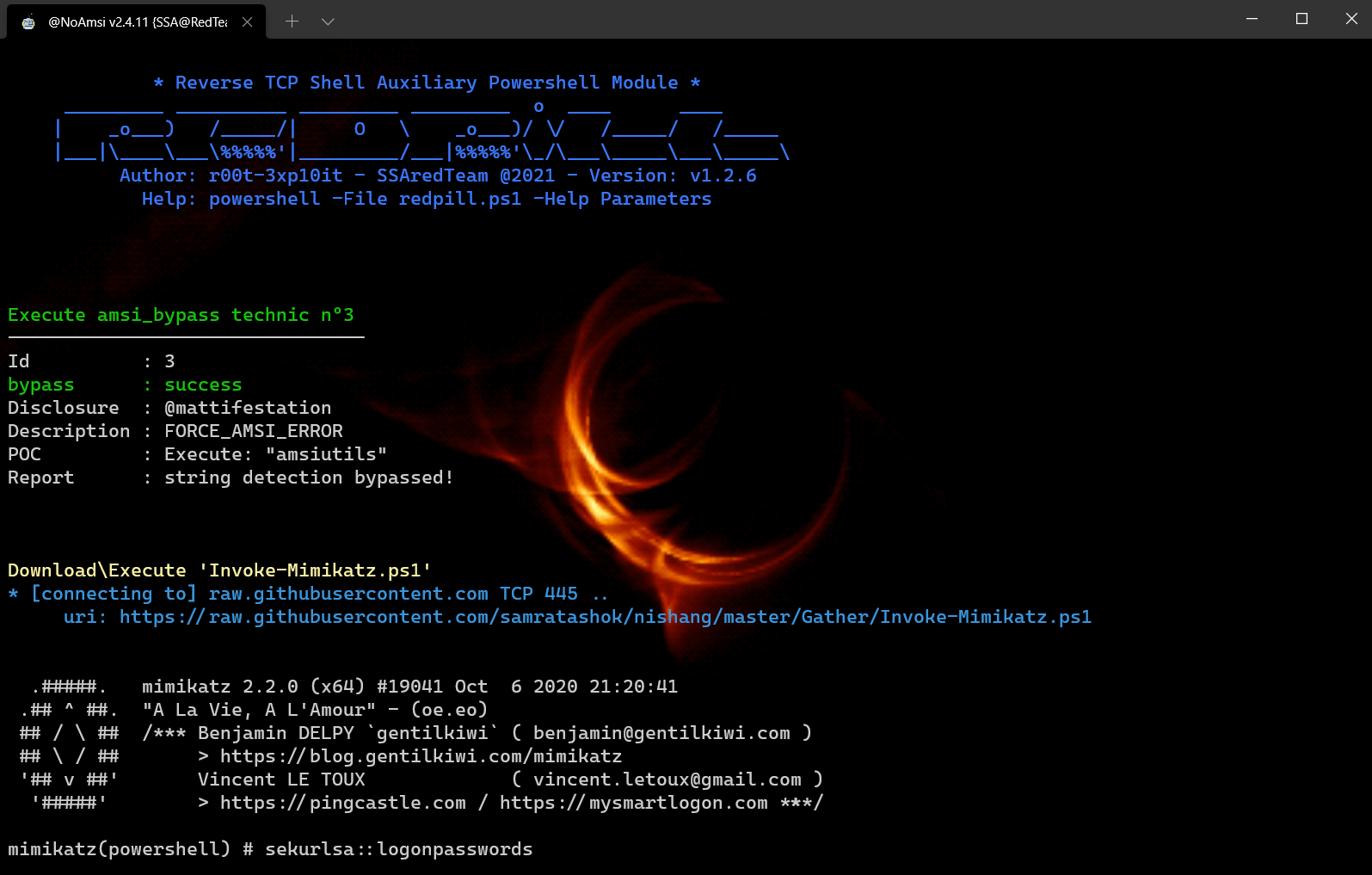Minimize the terminal window

1252,19
